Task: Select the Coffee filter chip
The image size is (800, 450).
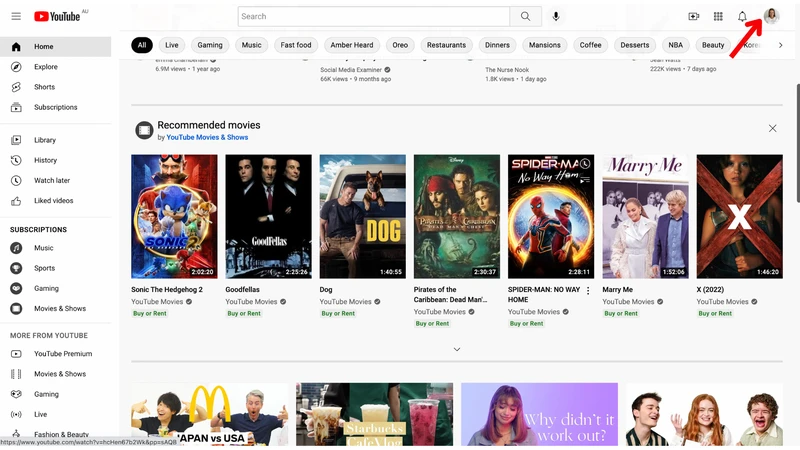Action: pos(590,45)
